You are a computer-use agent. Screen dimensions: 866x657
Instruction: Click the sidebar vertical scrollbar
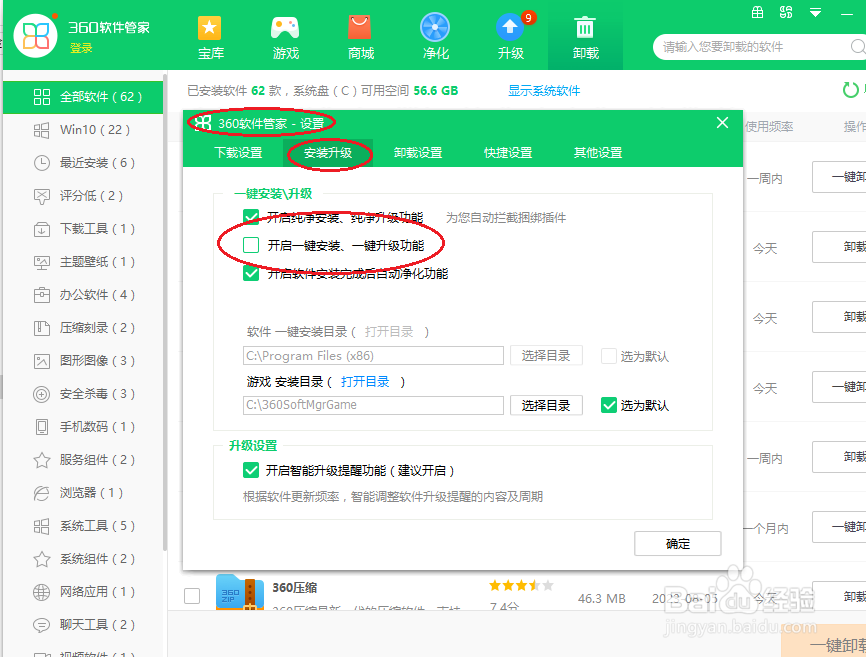pyautogui.click(x=165, y=312)
